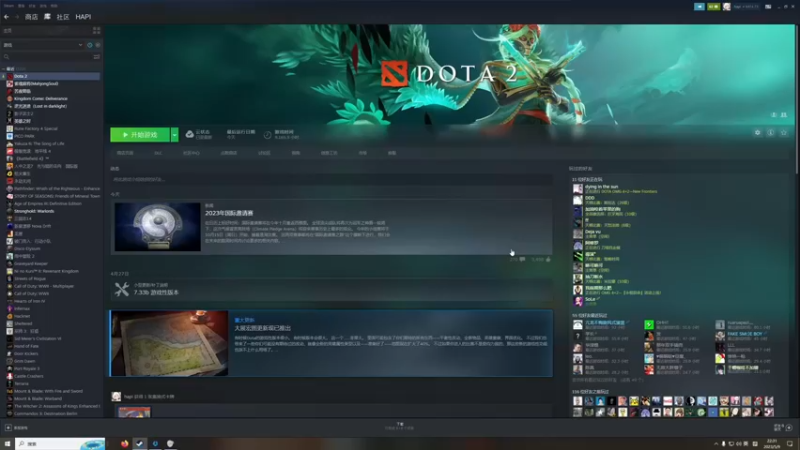
Task: Switch to Big Picture mode icon
Action: pyautogui.click(x=768, y=7)
